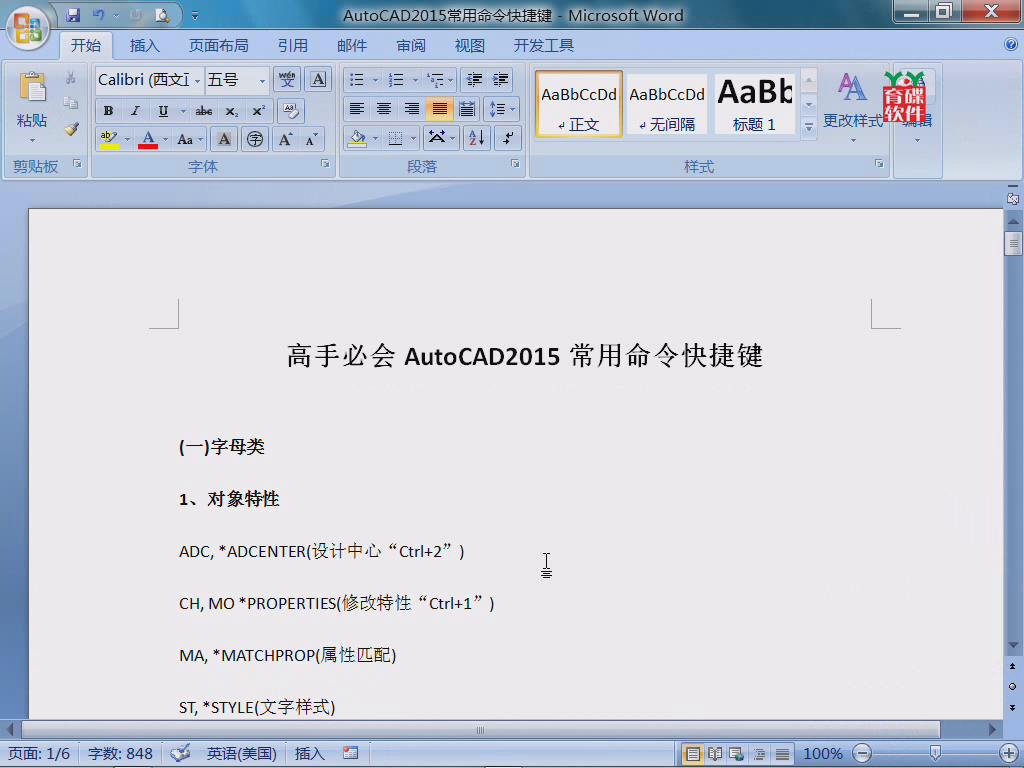
Task: Apply character shading
Action: click(224, 139)
